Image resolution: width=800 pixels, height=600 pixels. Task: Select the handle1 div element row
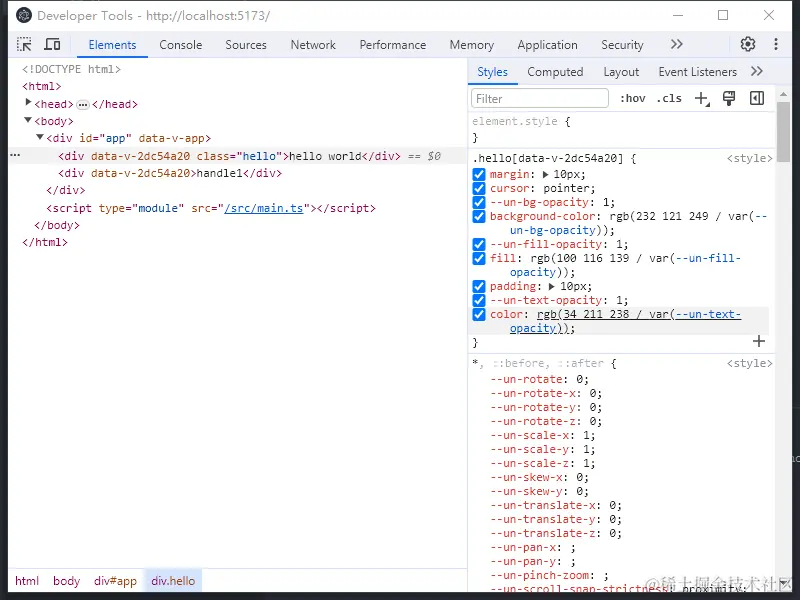(x=170, y=173)
